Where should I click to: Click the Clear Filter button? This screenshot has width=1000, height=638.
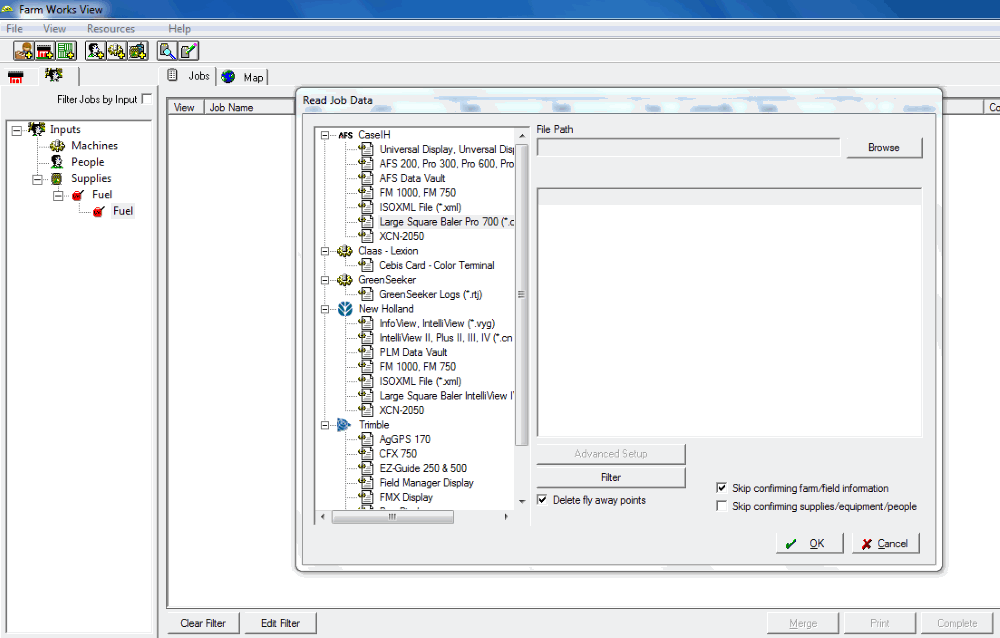point(203,623)
